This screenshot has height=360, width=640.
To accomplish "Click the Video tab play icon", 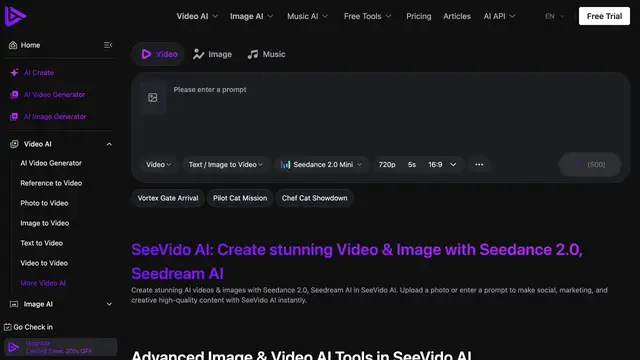I will [x=146, y=54].
